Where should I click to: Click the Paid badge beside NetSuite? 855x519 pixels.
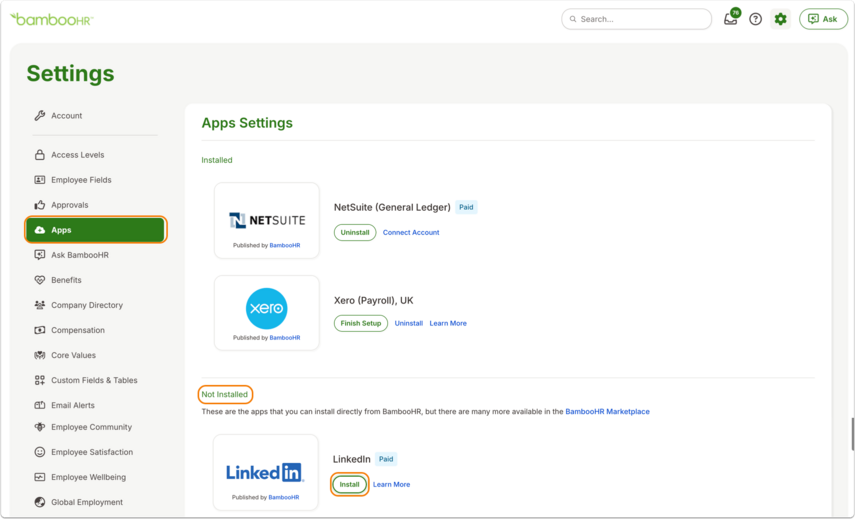tap(466, 207)
